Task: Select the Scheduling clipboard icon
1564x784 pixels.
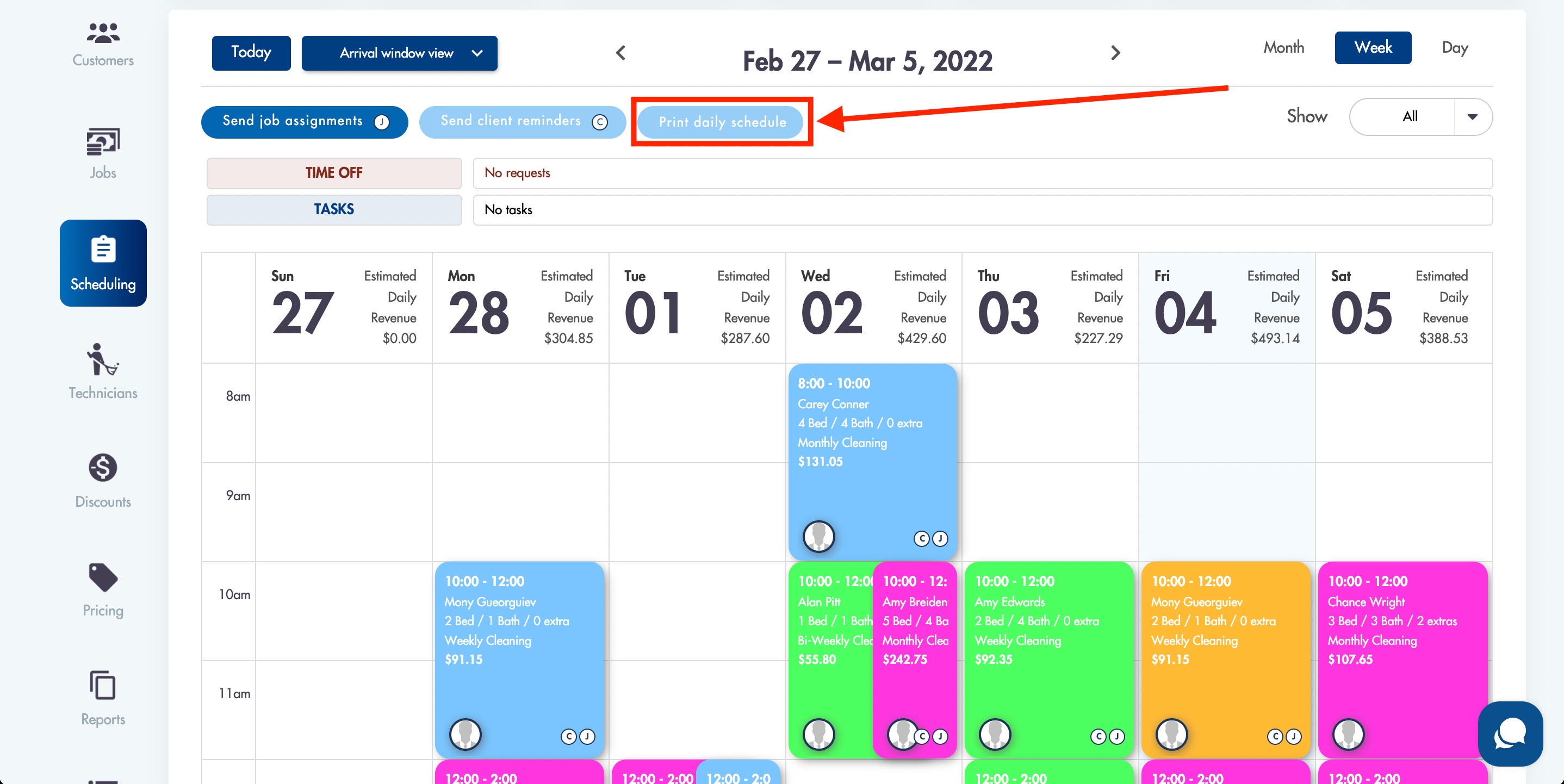Action: [x=103, y=249]
